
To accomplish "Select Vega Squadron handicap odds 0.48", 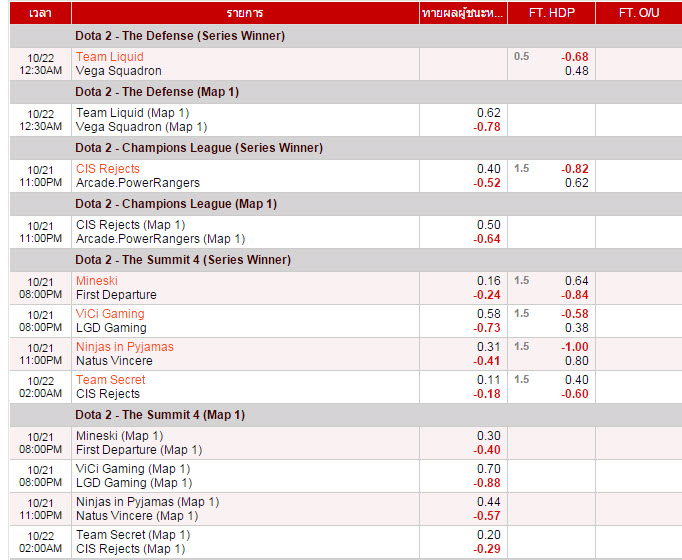I will (x=577, y=71).
